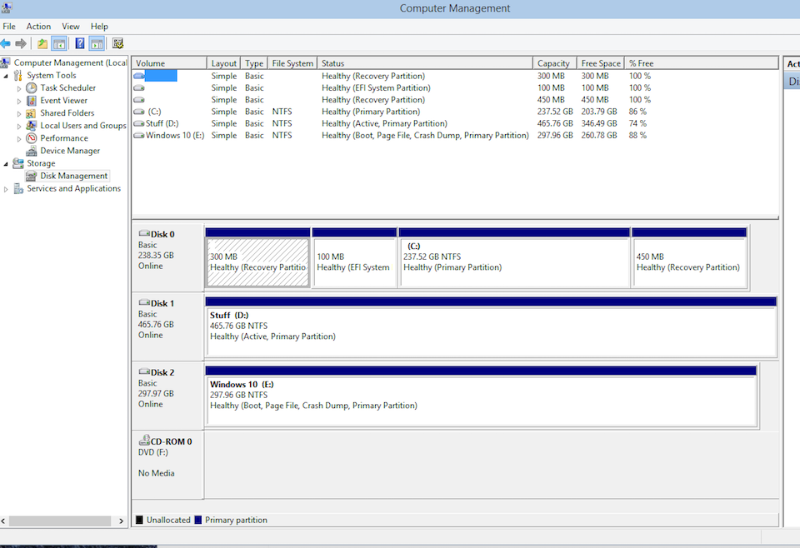Viewport: 800px width, 548px height.
Task: Toggle the Show/Hide Console Tree button
Action: pos(59,43)
